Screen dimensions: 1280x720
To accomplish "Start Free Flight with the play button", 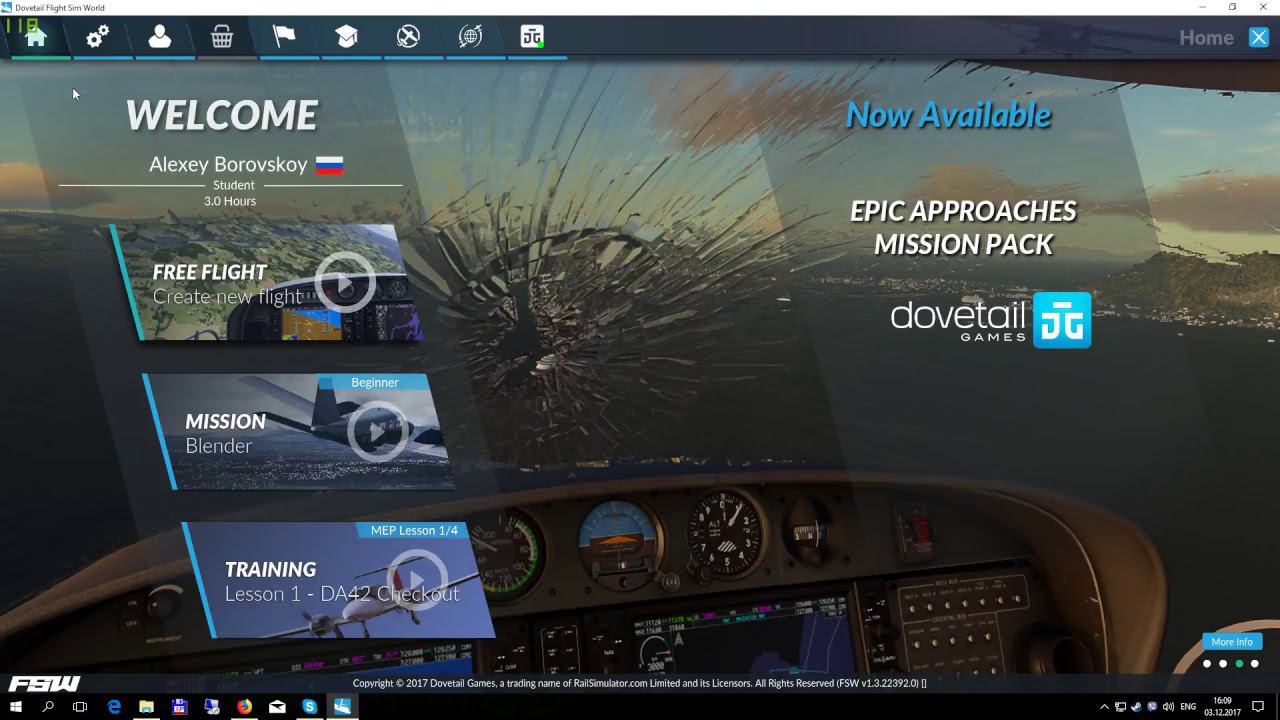I will click(x=345, y=284).
